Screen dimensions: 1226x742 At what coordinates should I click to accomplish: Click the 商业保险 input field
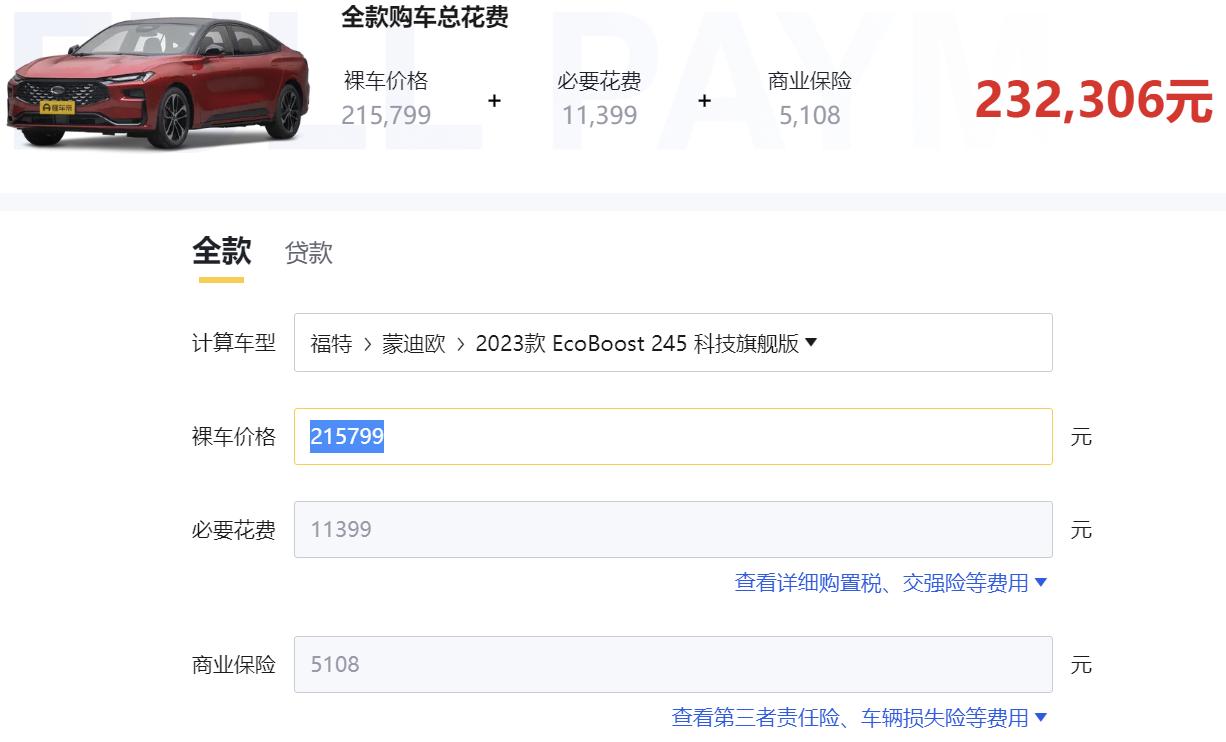pos(672,663)
